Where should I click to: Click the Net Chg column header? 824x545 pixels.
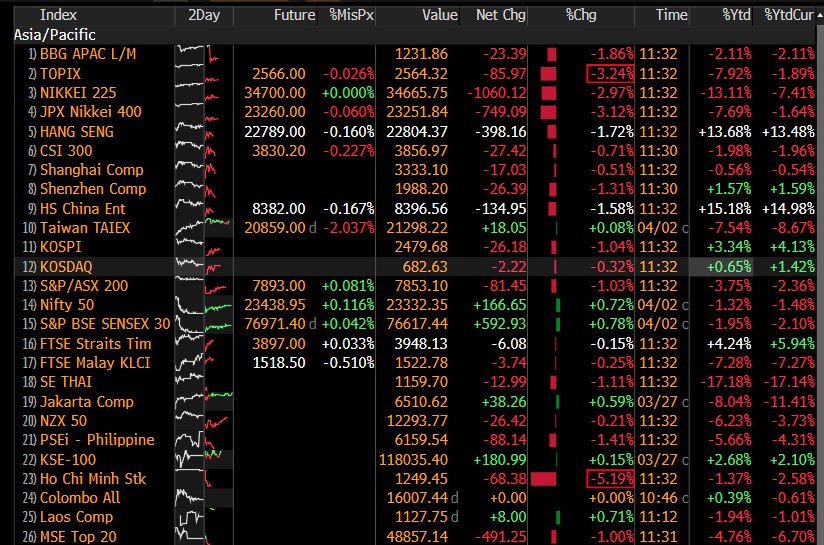(501, 15)
